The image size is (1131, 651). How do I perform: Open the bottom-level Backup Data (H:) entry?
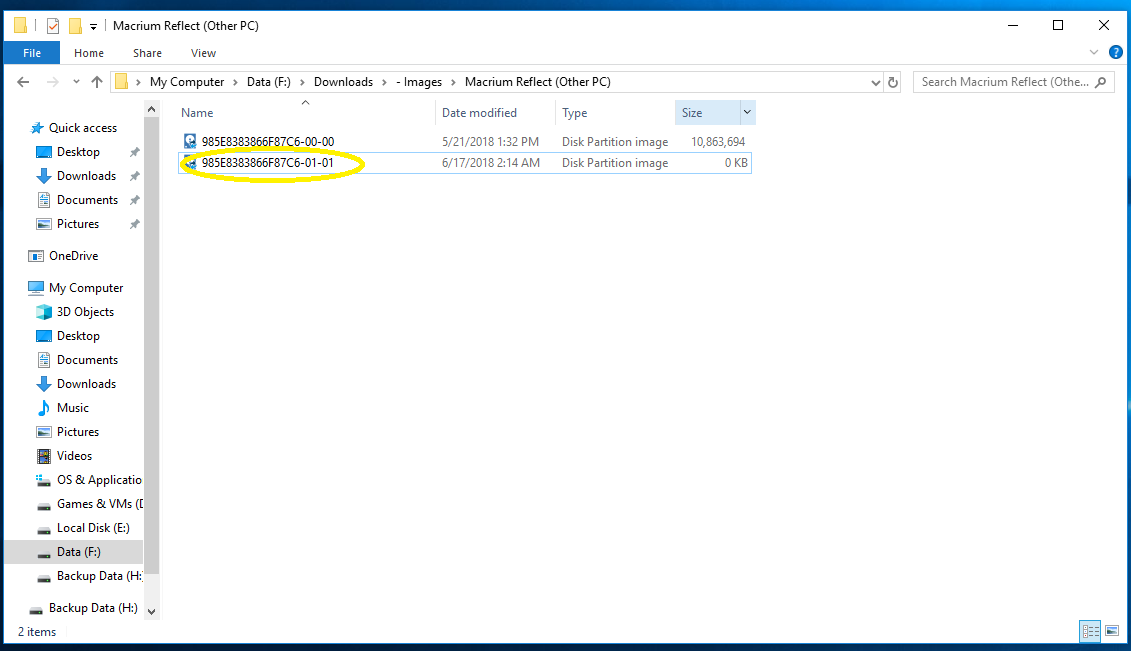(92, 608)
